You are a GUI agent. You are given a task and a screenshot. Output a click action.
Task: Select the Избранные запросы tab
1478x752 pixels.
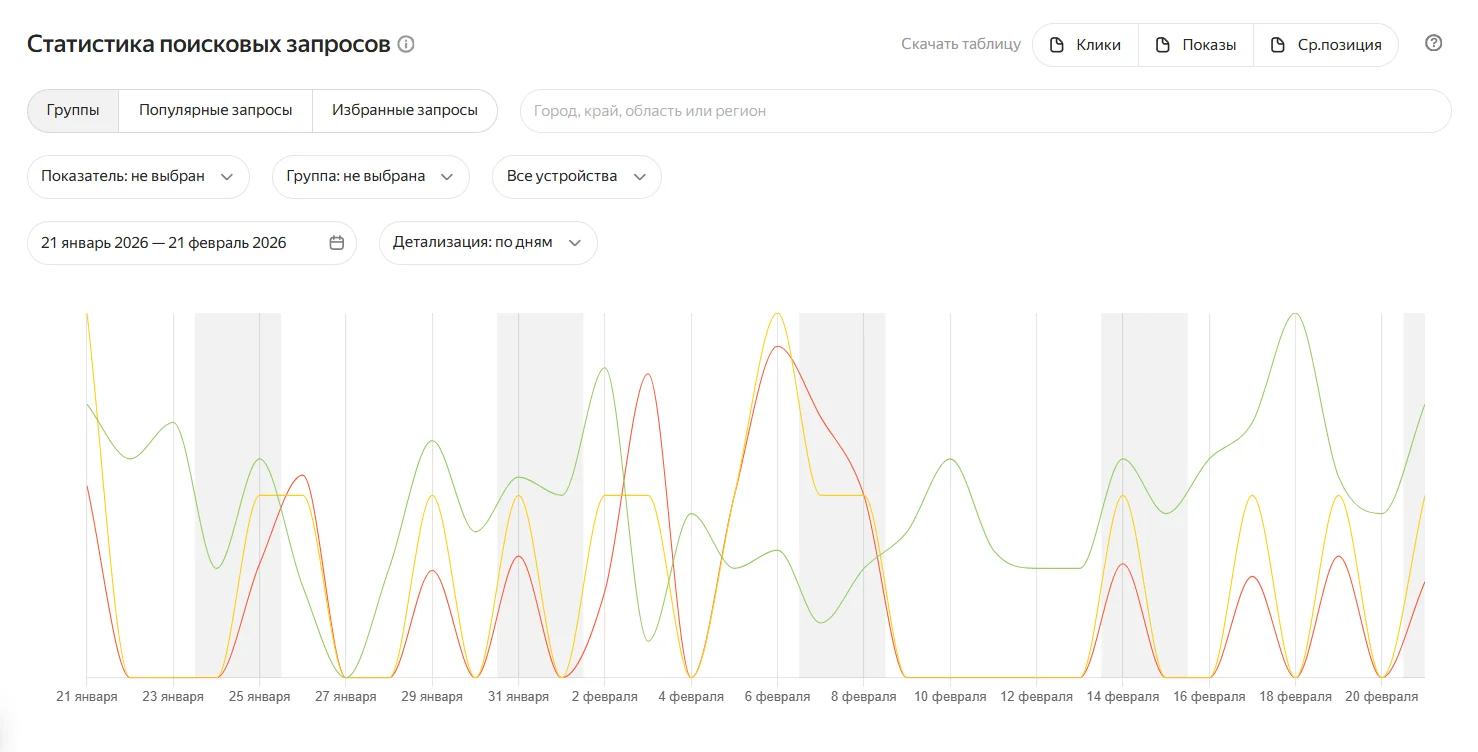404,110
